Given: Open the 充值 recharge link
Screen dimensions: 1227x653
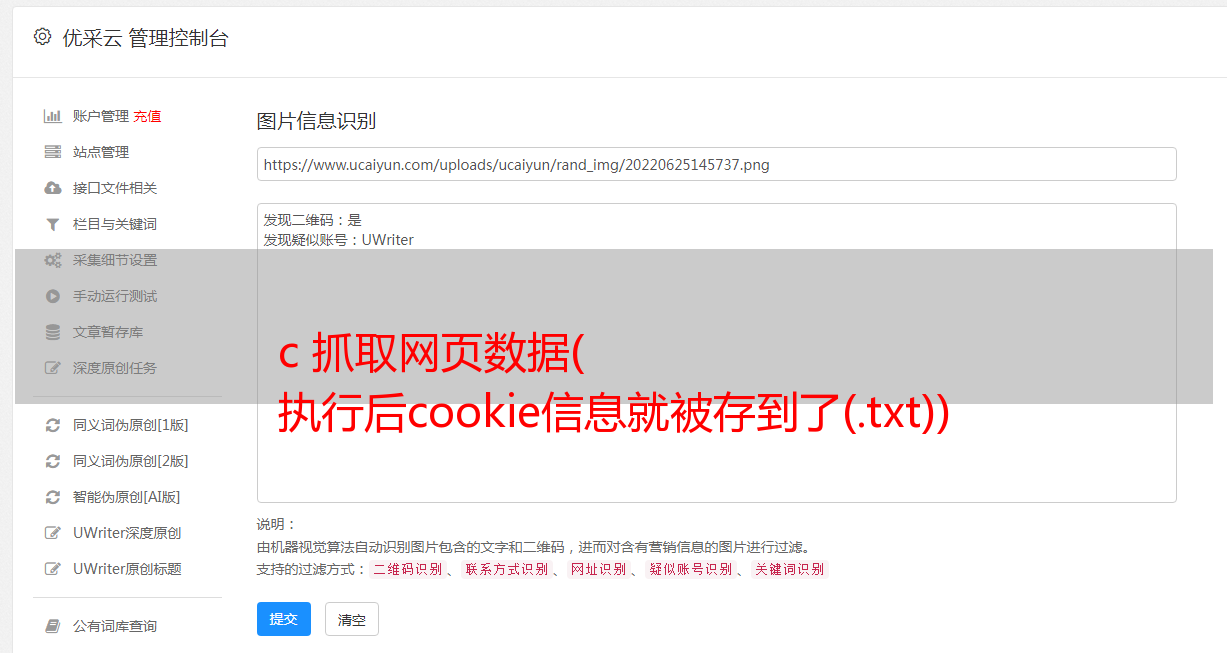Looking at the screenshot, I should [147, 116].
